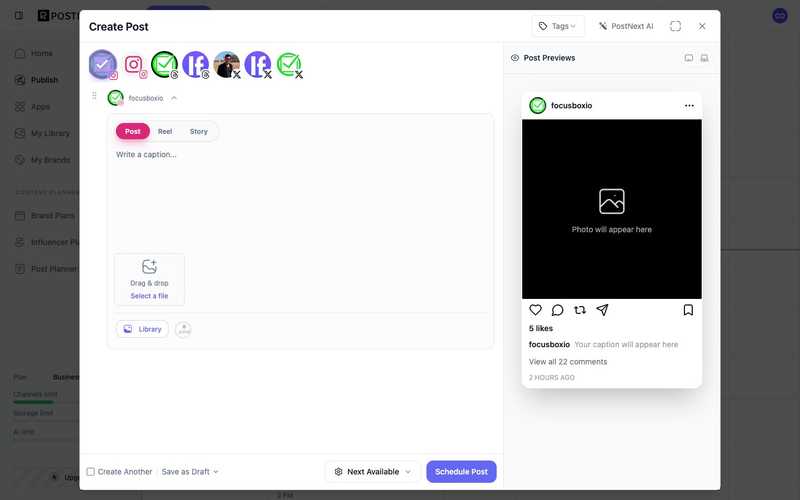800x500 pixels.
Task: Click focusboxio avatar in the editor header
Action: click(x=115, y=98)
